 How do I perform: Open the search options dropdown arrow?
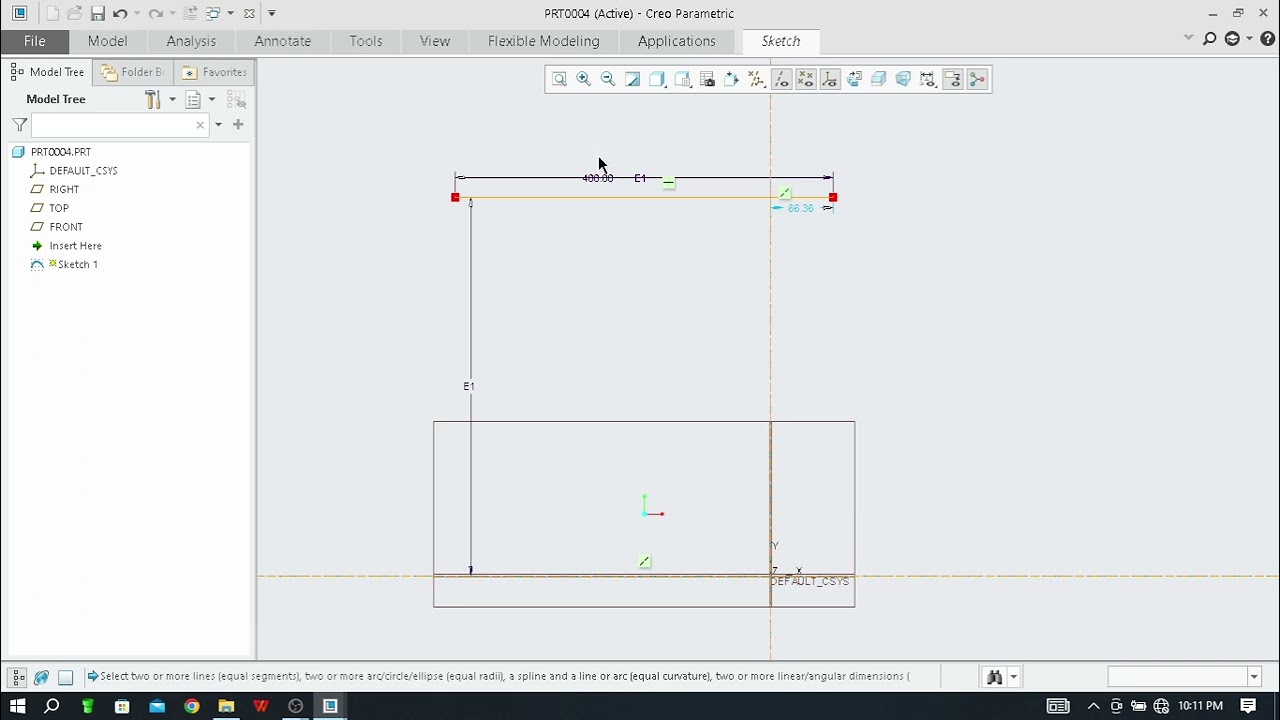[218, 125]
